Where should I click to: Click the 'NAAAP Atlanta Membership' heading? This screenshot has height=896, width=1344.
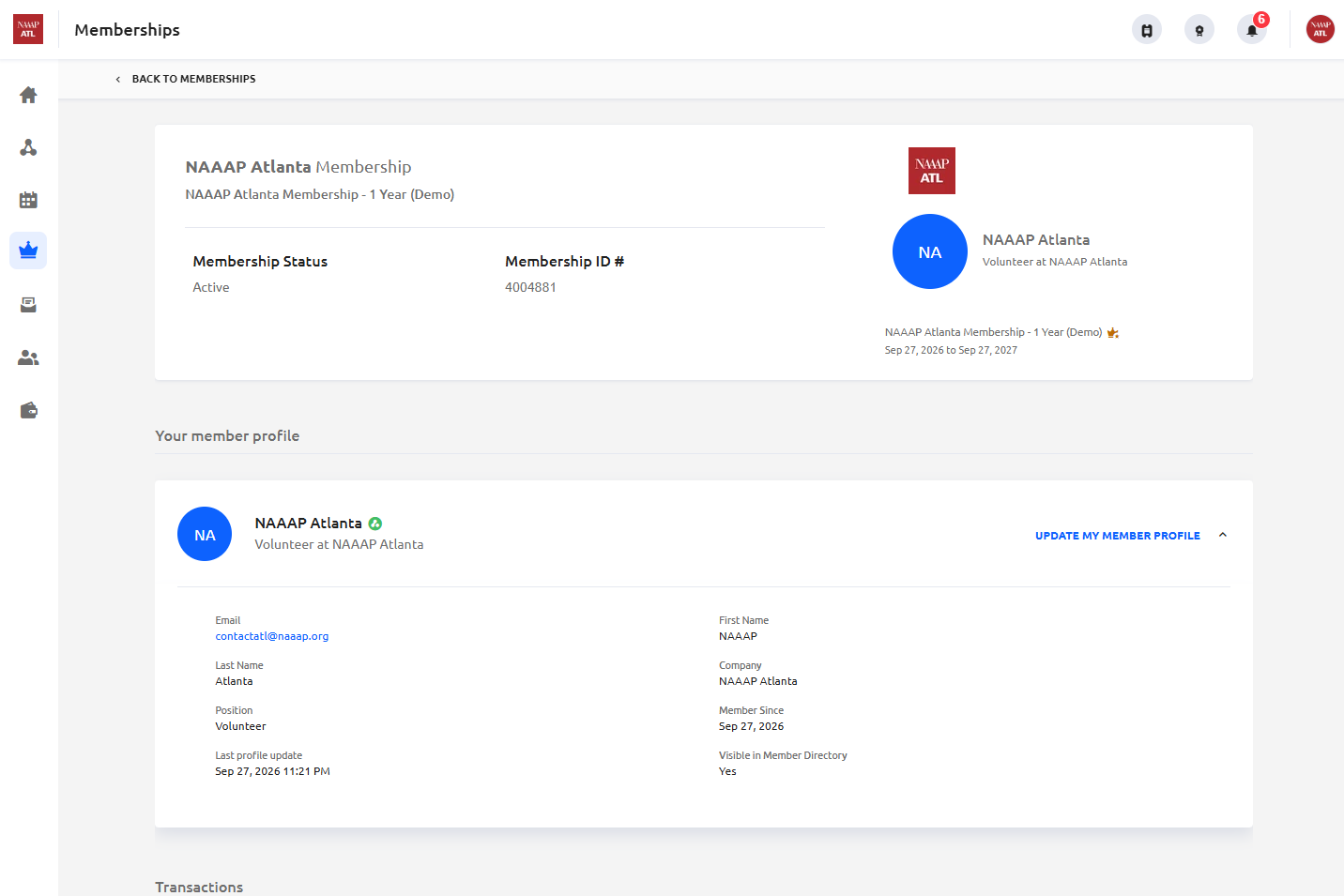pyautogui.click(x=298, y=167)
